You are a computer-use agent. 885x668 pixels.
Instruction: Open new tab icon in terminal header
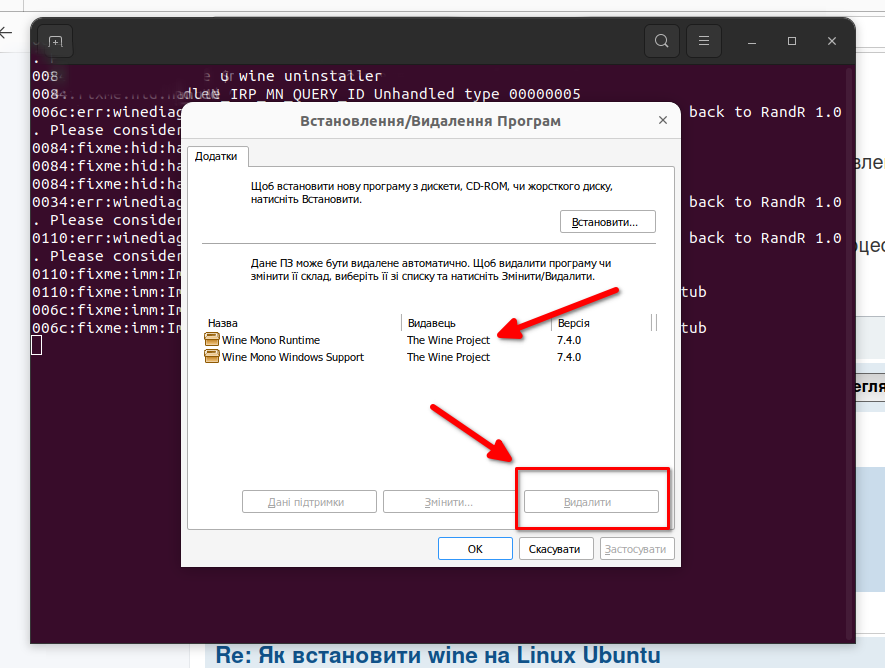click(55, 41)
